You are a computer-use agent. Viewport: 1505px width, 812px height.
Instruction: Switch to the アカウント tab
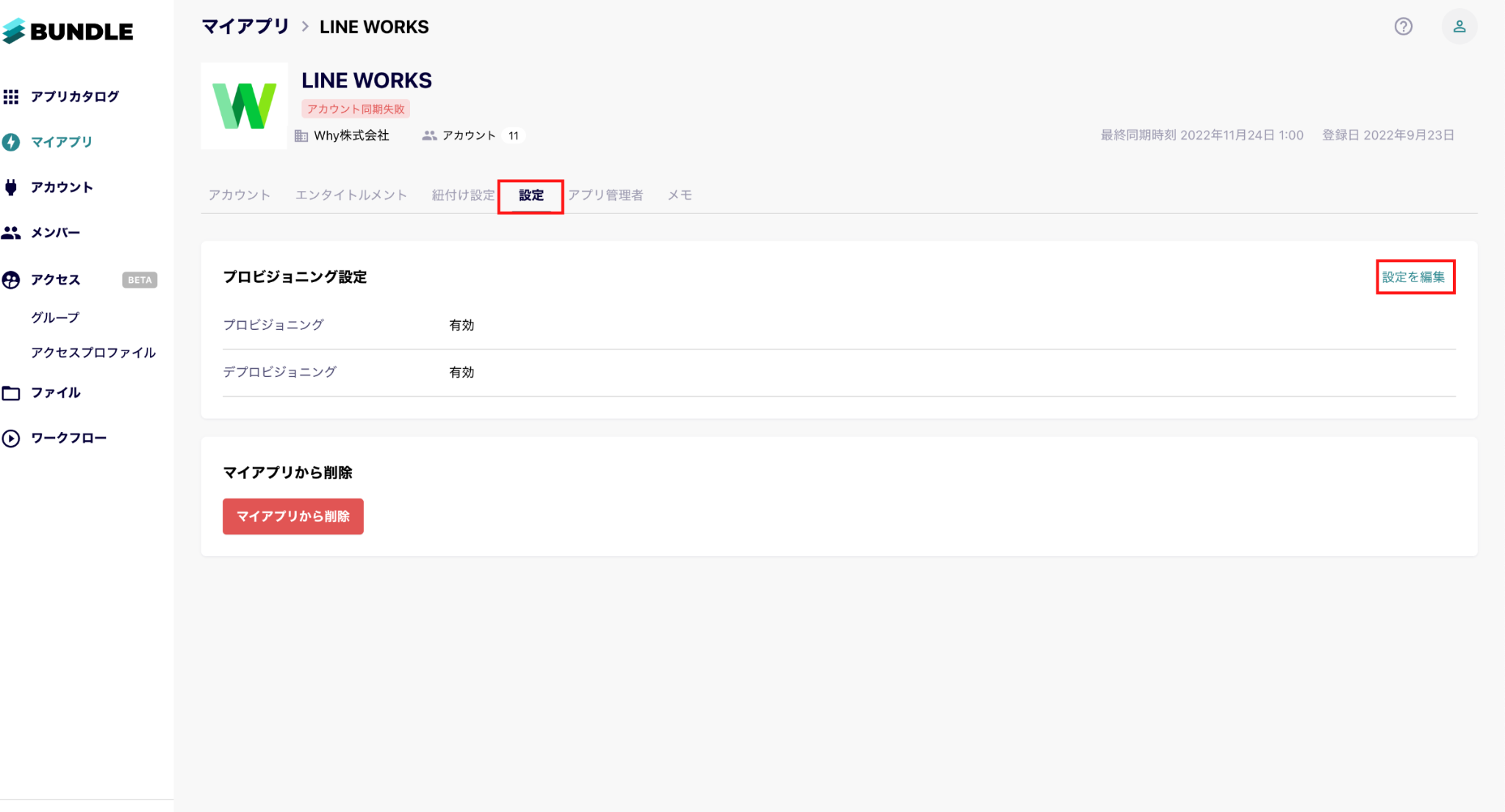coord(240,195)
